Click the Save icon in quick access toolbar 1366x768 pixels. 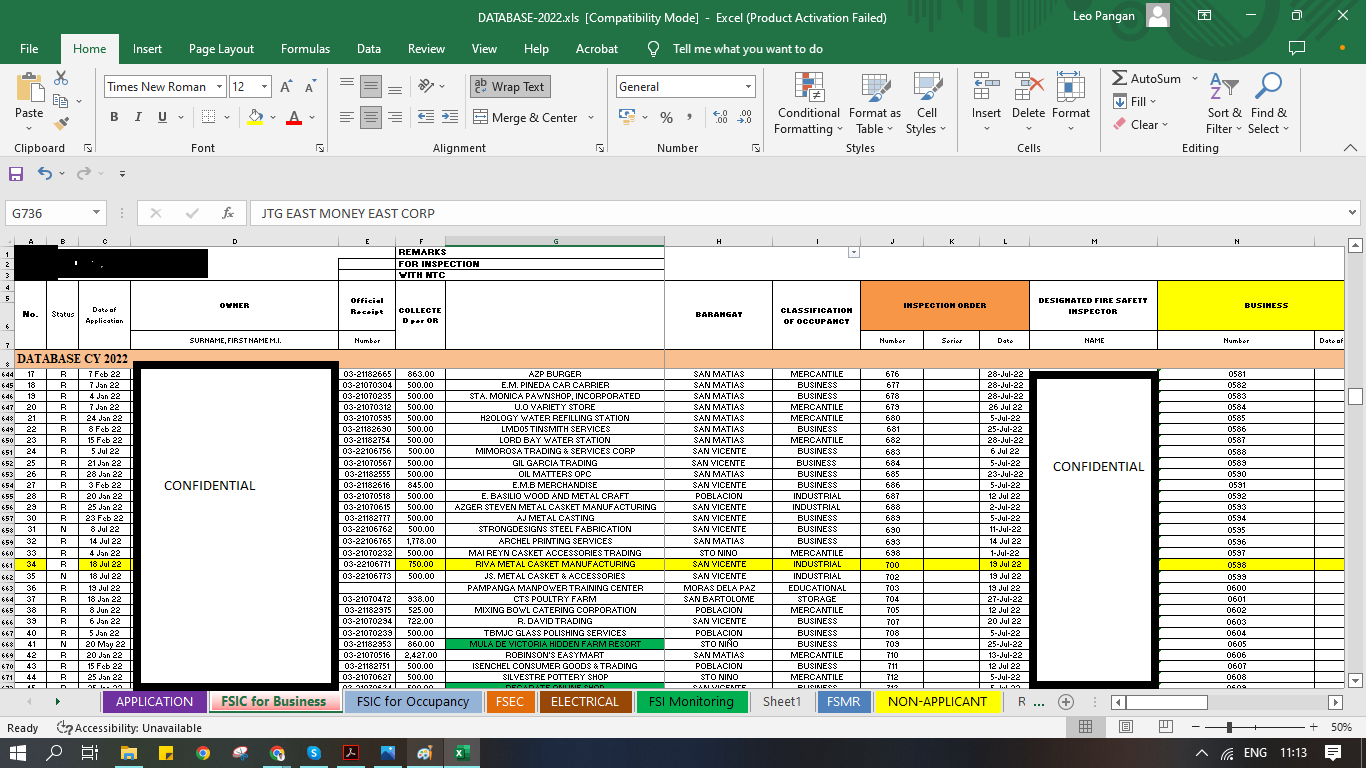tap(16, 174)
